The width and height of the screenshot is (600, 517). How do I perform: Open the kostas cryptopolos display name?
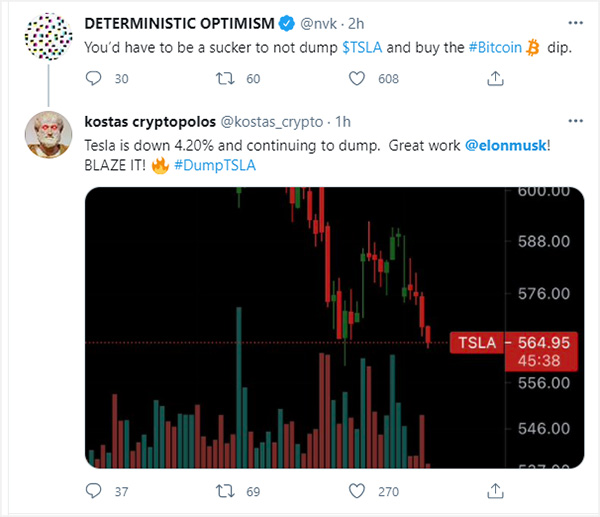150,122
